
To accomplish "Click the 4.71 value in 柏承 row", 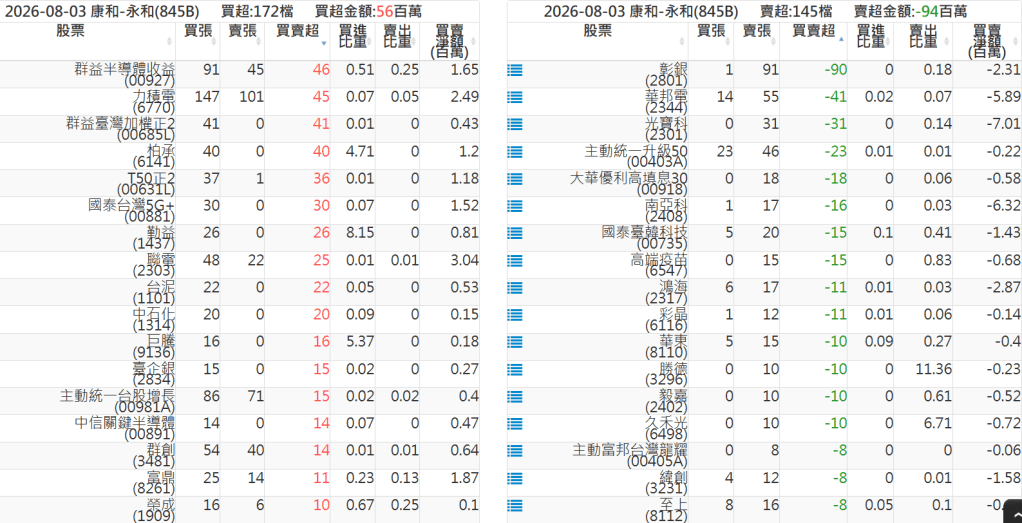I will [x=360, y=151].
